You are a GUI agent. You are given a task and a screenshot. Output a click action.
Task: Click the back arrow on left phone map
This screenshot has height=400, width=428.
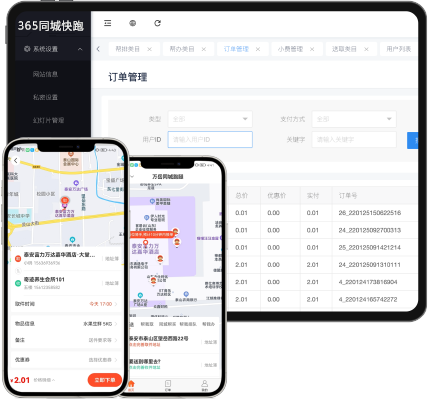16,161
